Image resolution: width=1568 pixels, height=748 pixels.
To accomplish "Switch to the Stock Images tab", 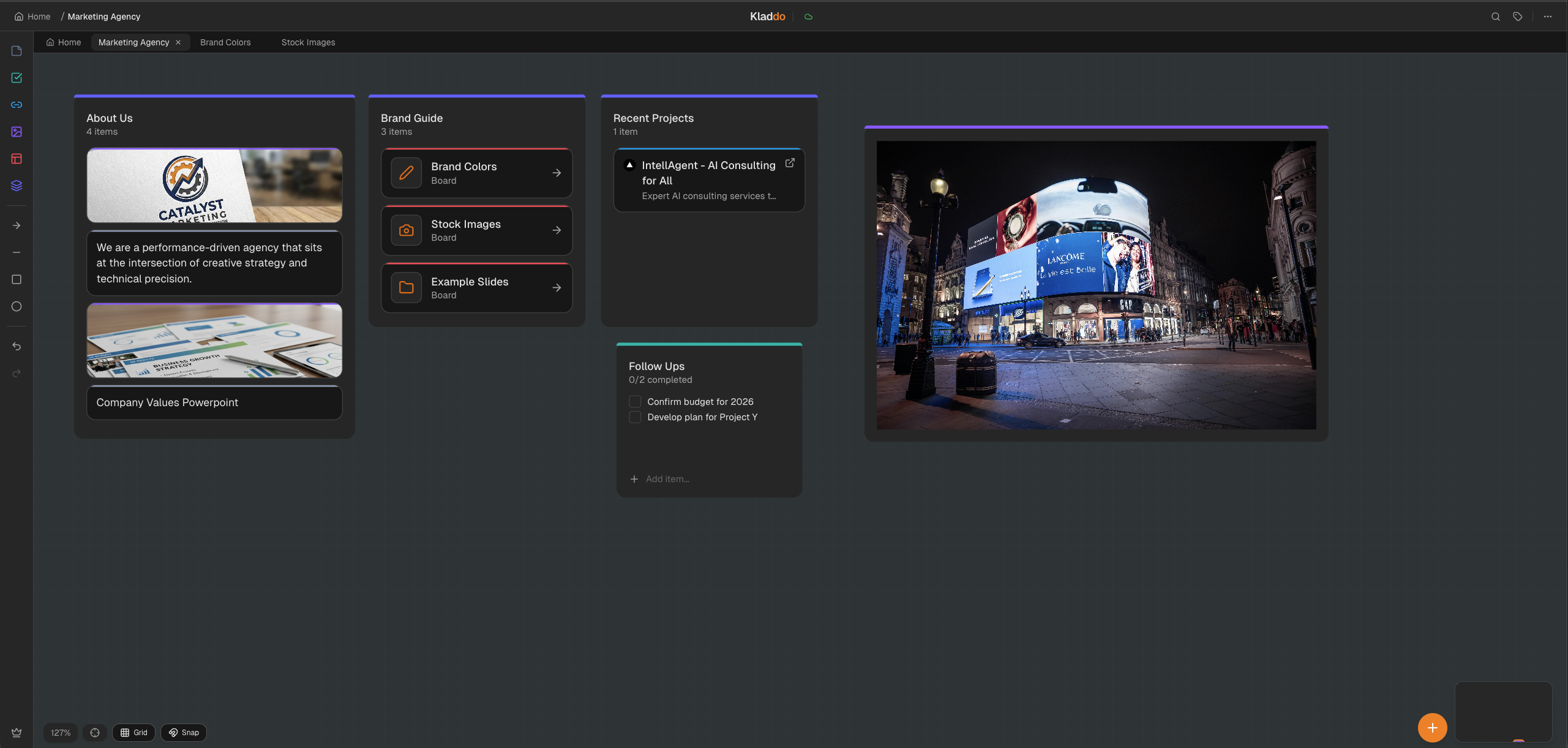I will point(308,42).
